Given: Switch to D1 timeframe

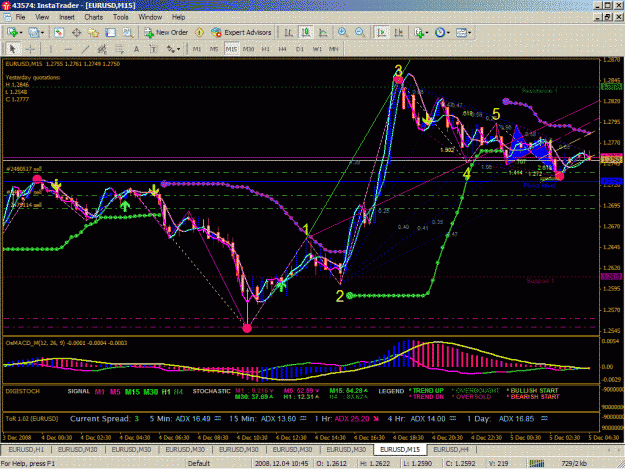Looking at the screenshot, I should coord(300,49).
